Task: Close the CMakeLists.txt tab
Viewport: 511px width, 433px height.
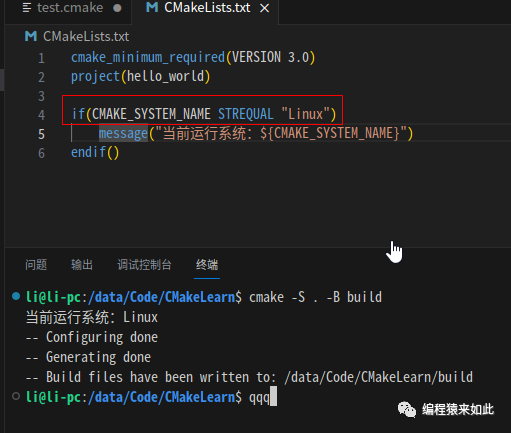Action: tap(264, 8)
